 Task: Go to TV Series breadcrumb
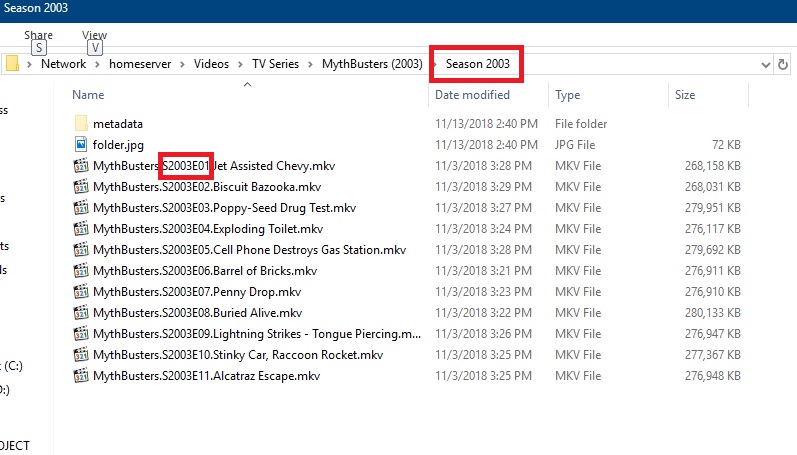tap(275, 64)
